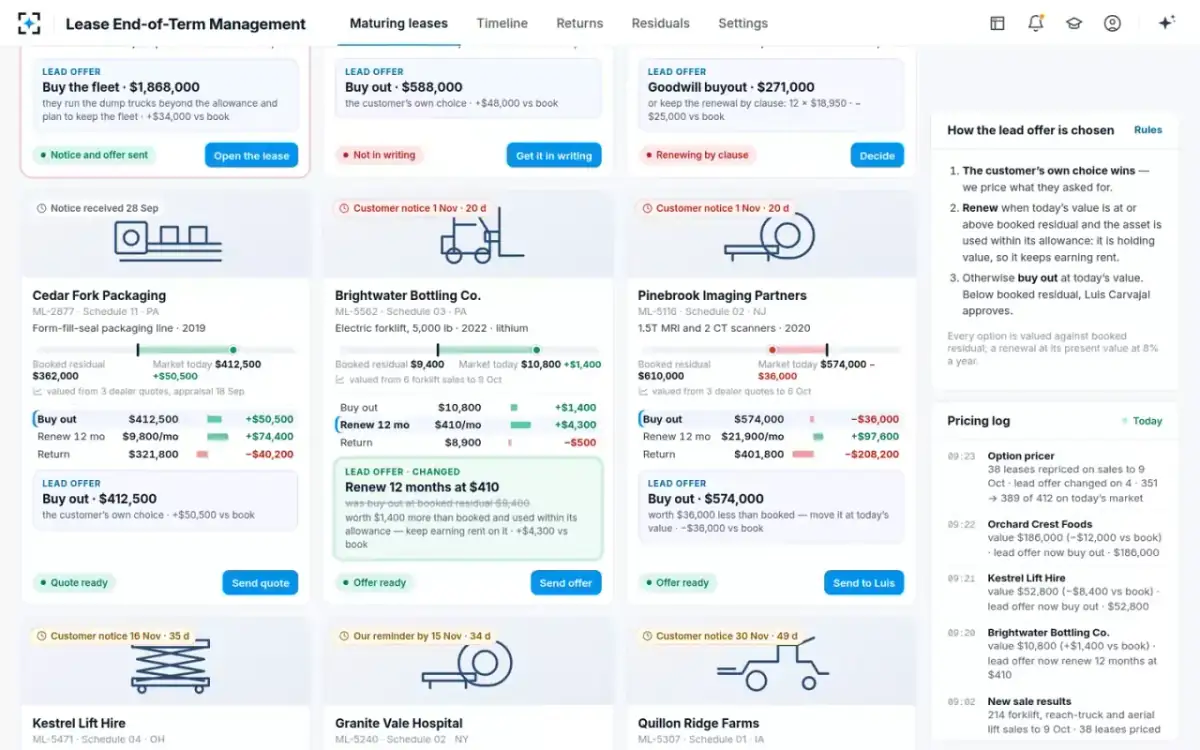Select the Return option for Cedar Fork Packaging
The image size is (1200, 750).
(x=165, y=454)
